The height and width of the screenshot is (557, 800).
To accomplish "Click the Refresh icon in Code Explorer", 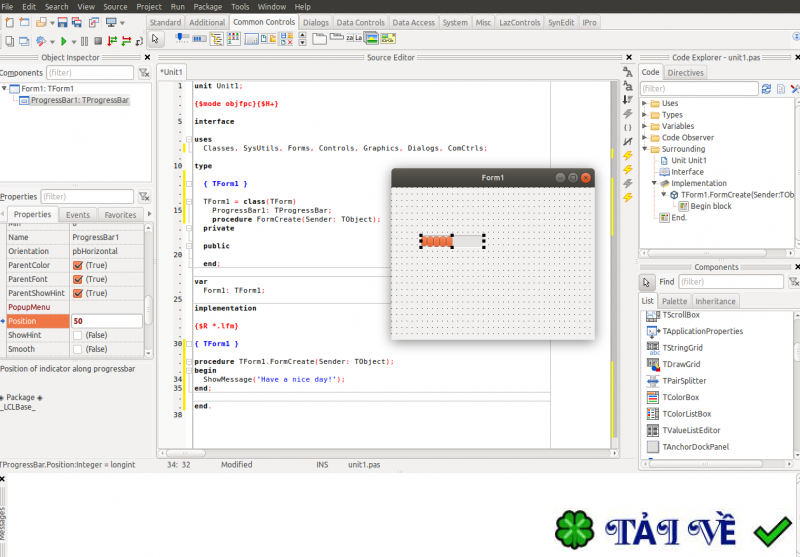I will tap(766, 89).
